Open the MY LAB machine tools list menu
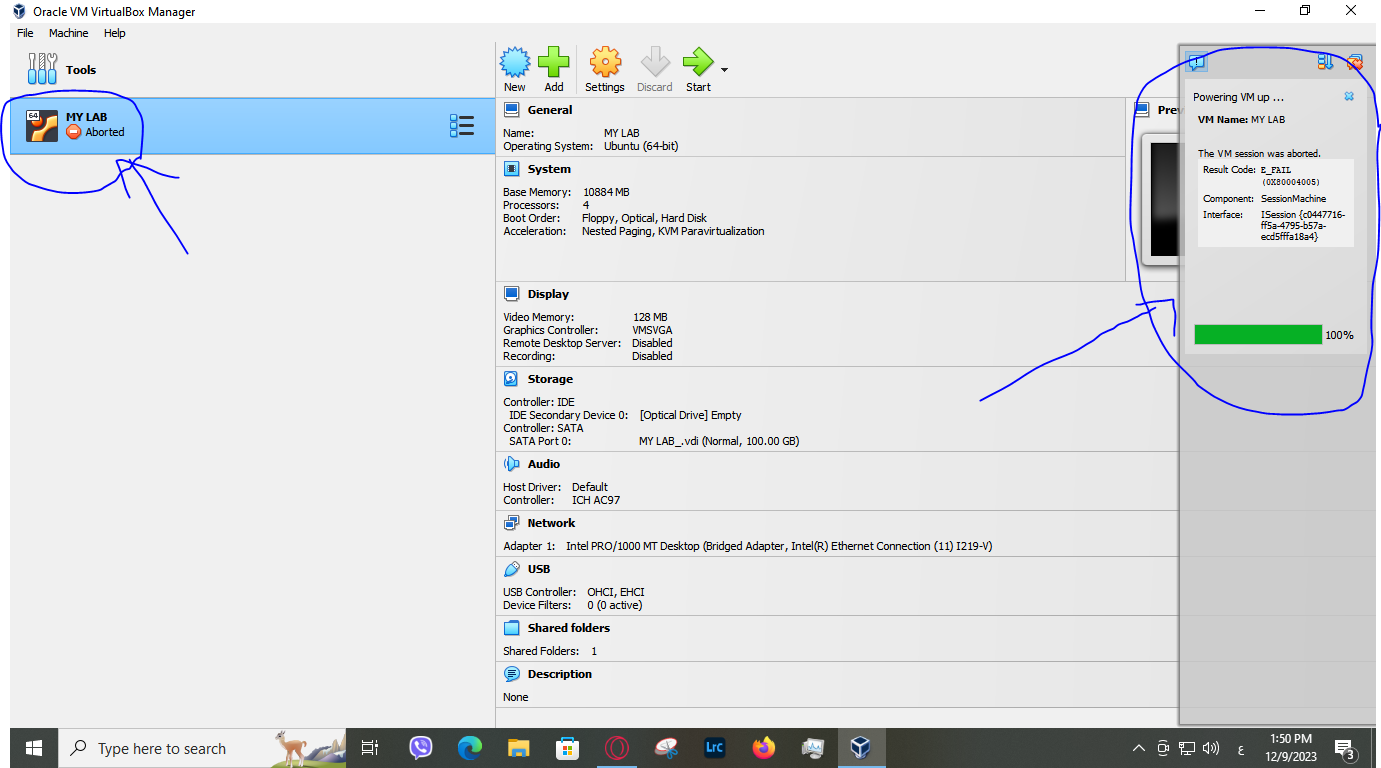Viewport: 1381px width, 768px height. coord(461,125)
